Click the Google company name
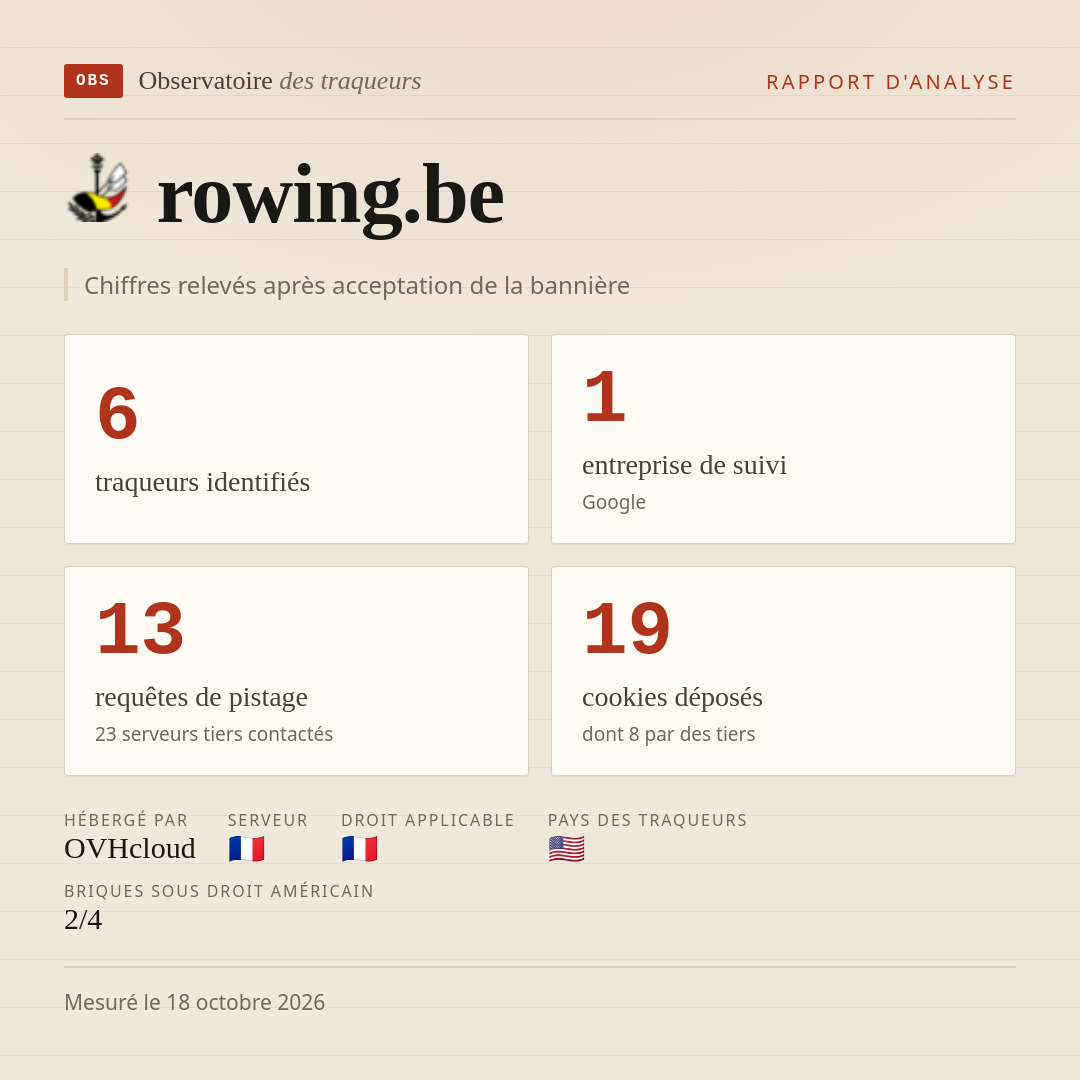Viewport: 1080px width, 1080px height. (x=614, y=502)
